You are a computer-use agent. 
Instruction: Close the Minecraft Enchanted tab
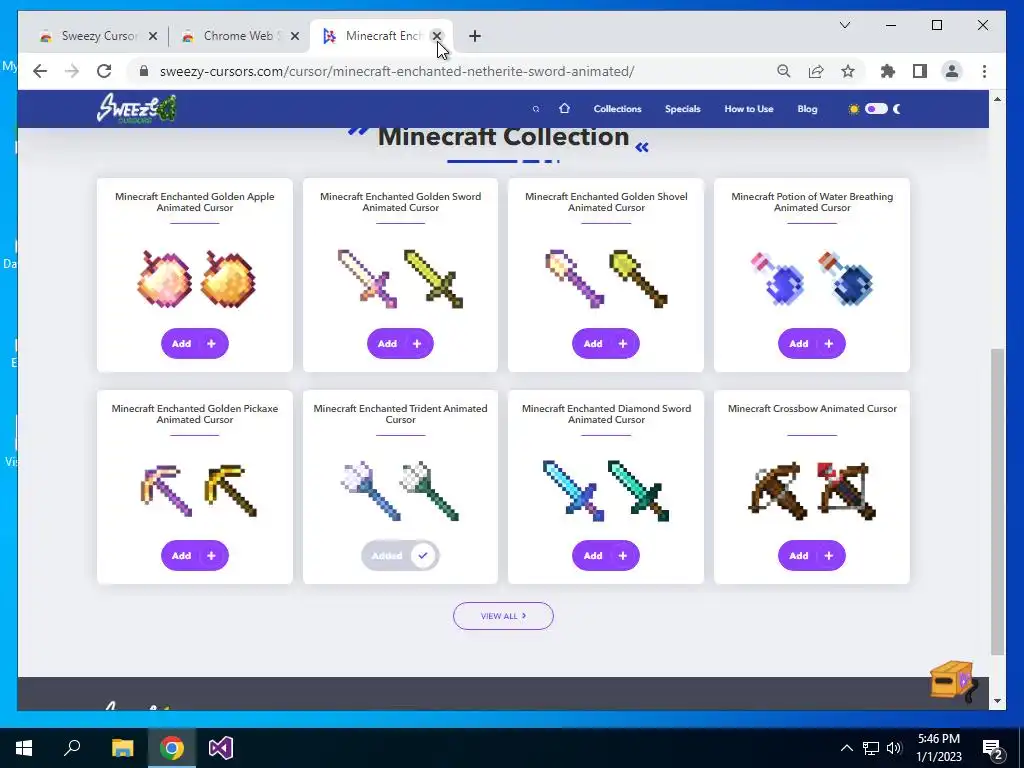[x=437, y=36]
